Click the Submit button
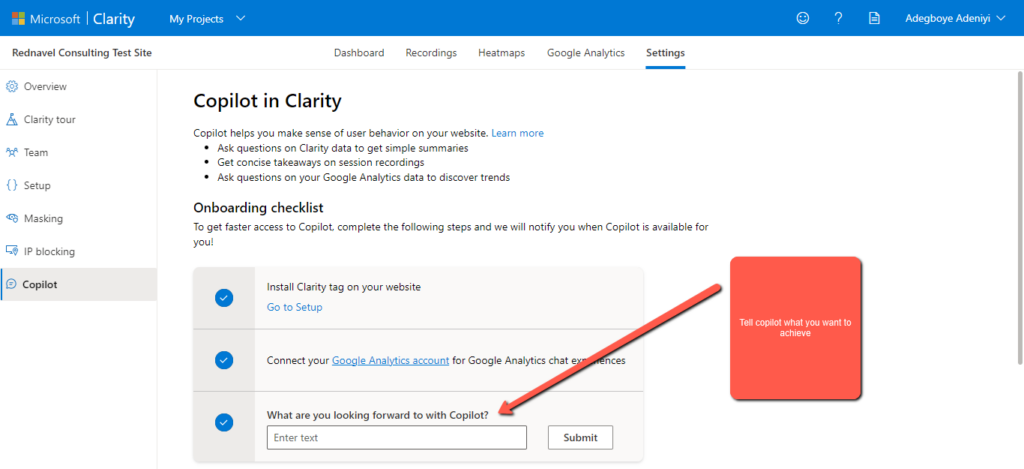This screenshot has height=469, width=1024. (581, 438)
